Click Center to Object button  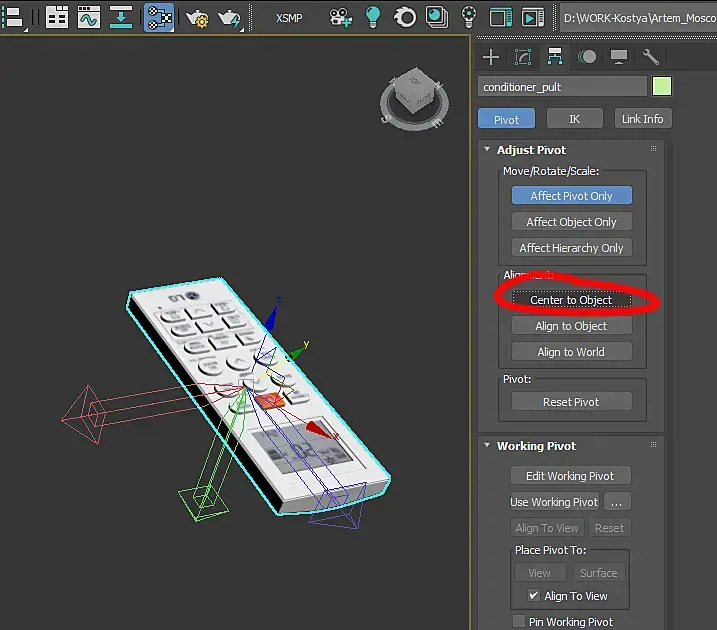pos(571,300)
